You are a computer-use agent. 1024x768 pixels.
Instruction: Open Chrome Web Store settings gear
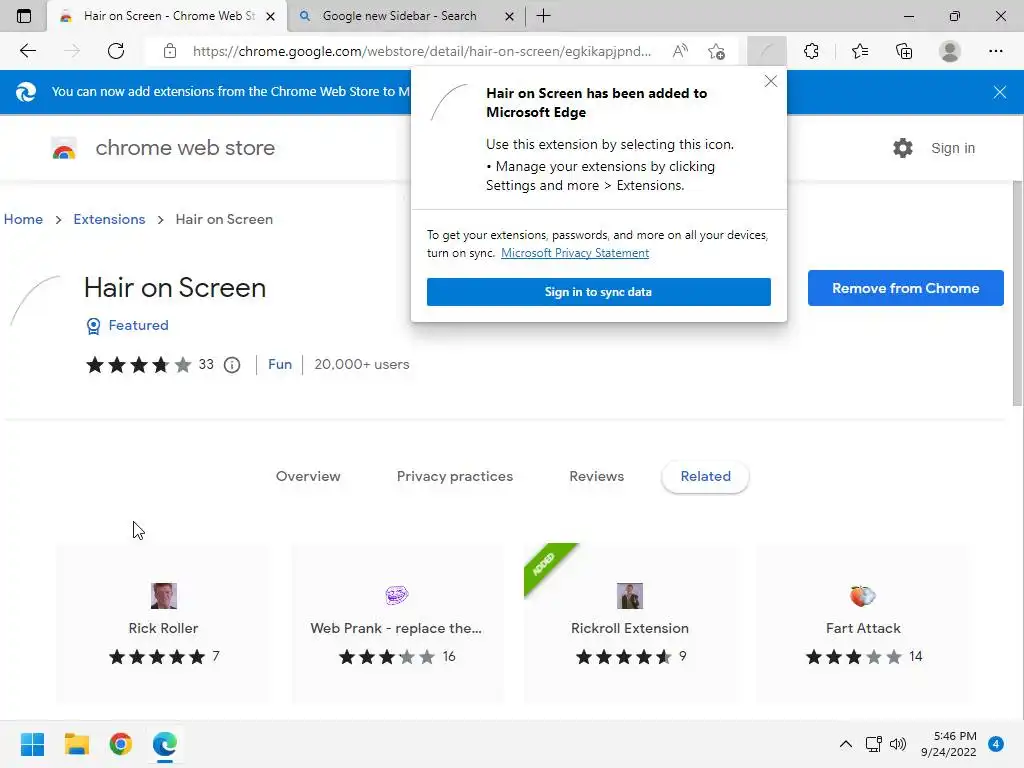tap(903, 148)
